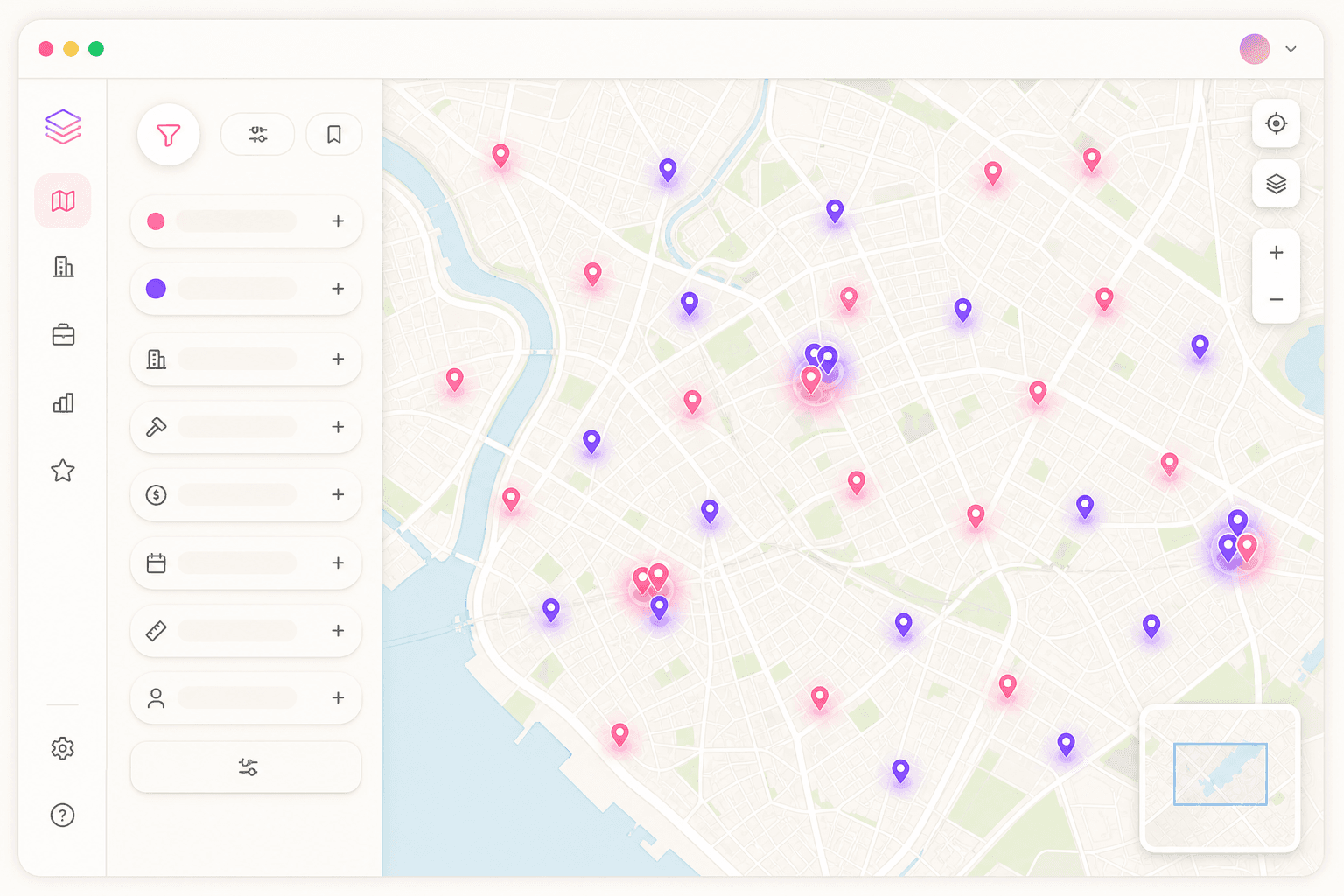Open settings gear in sidebar
Viewport: 1344px width, 896px height.
pyautogui.click(x=63, y=748)
